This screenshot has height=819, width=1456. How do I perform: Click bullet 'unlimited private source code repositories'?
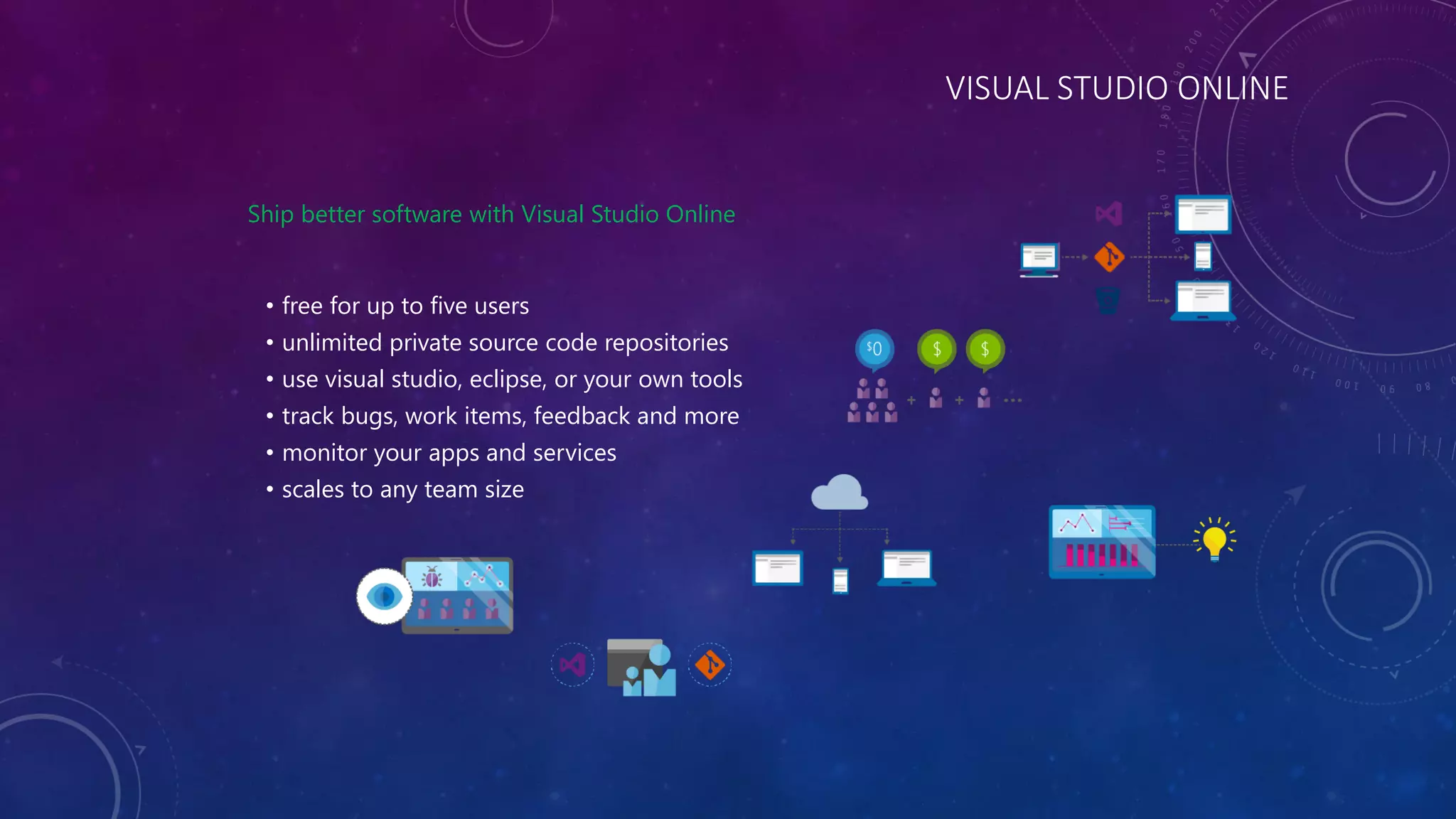505,343
